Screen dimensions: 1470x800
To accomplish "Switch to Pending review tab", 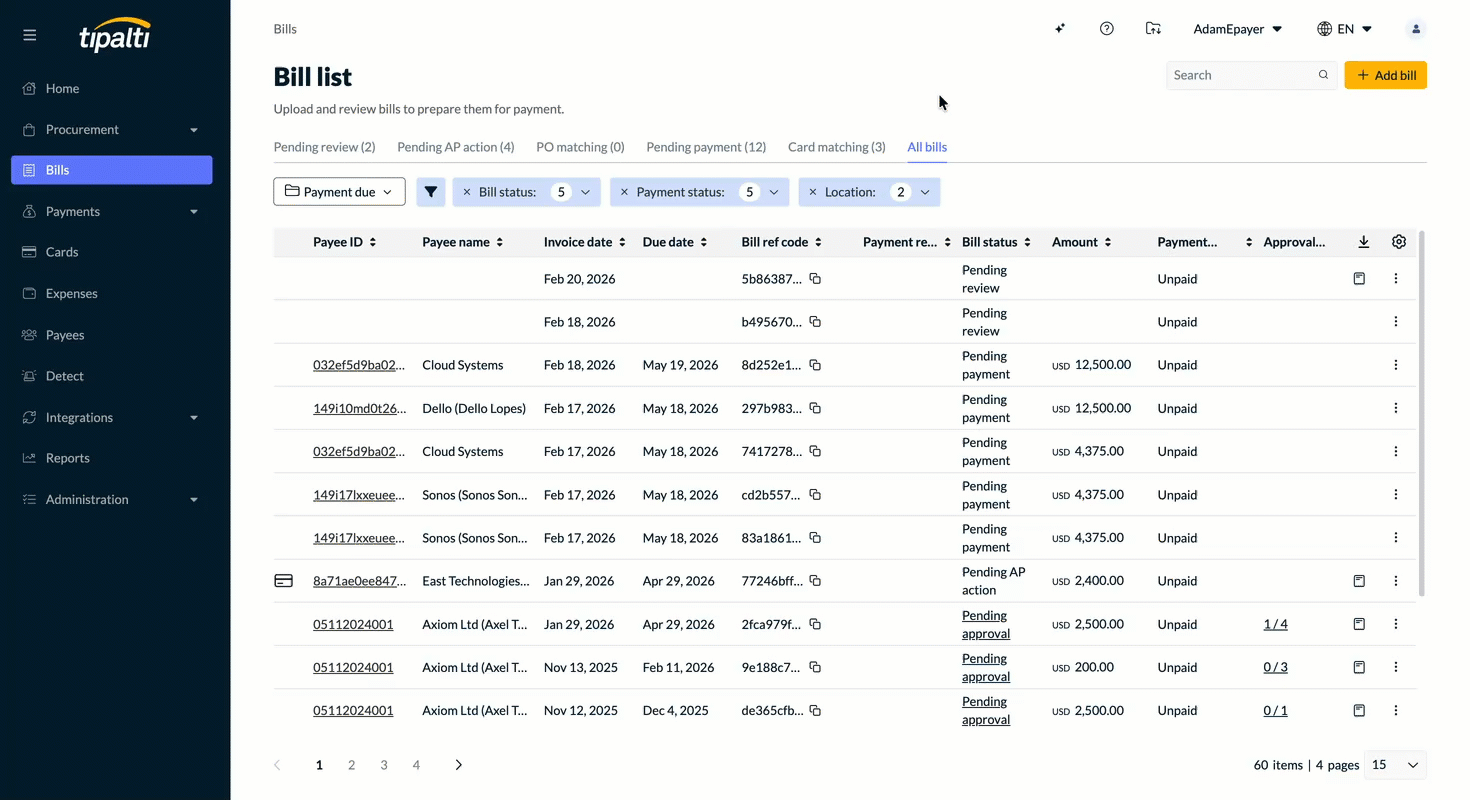I will [x=324, y=147].
